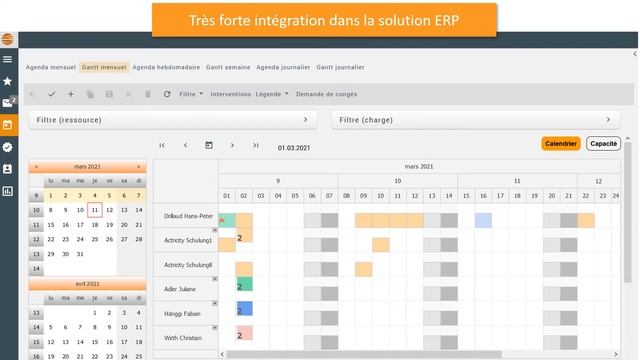Click the Activity Schulung8 row label

tap(188, 265)
